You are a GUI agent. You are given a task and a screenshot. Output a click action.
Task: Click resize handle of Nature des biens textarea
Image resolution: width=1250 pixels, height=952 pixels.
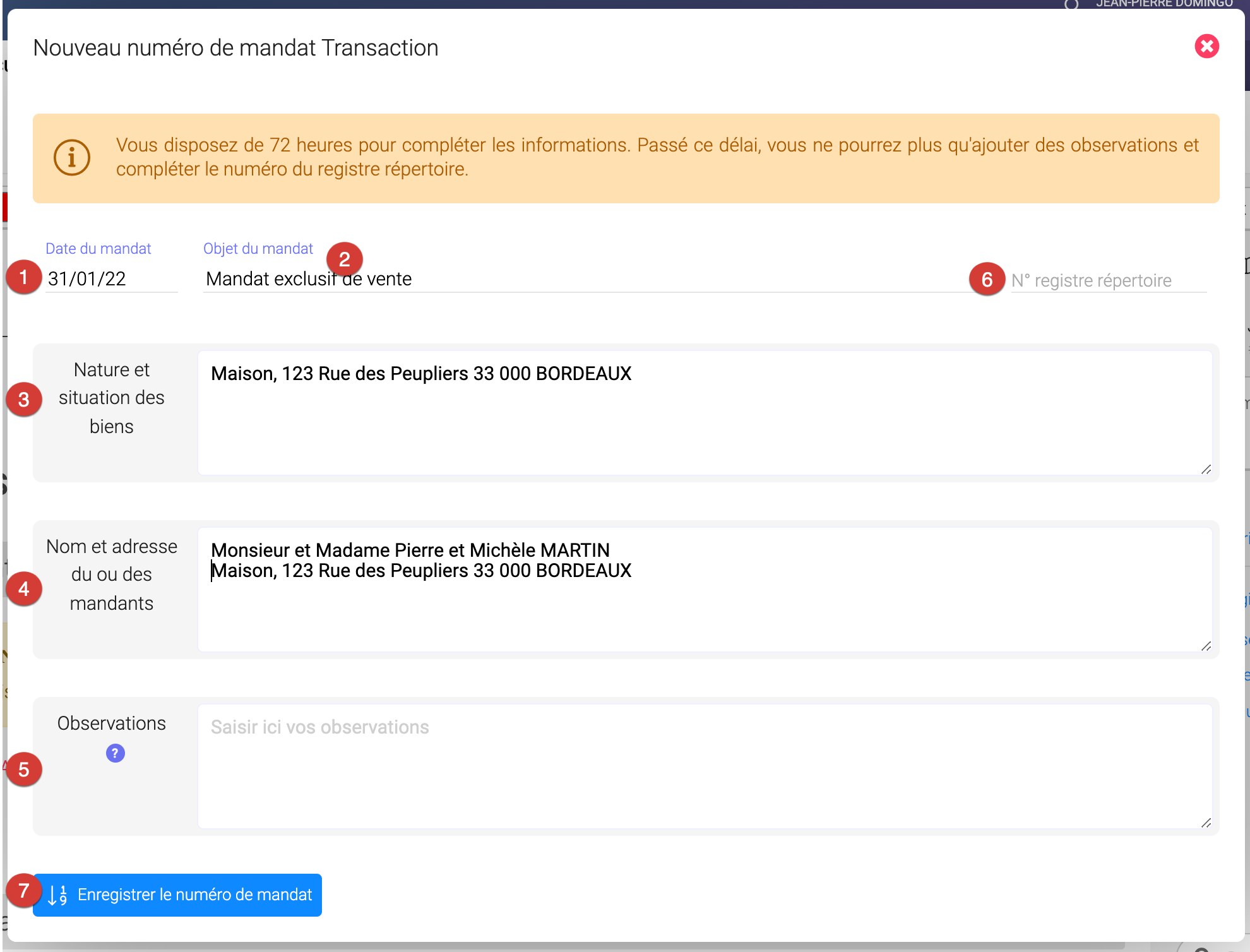coord(1206,469)
